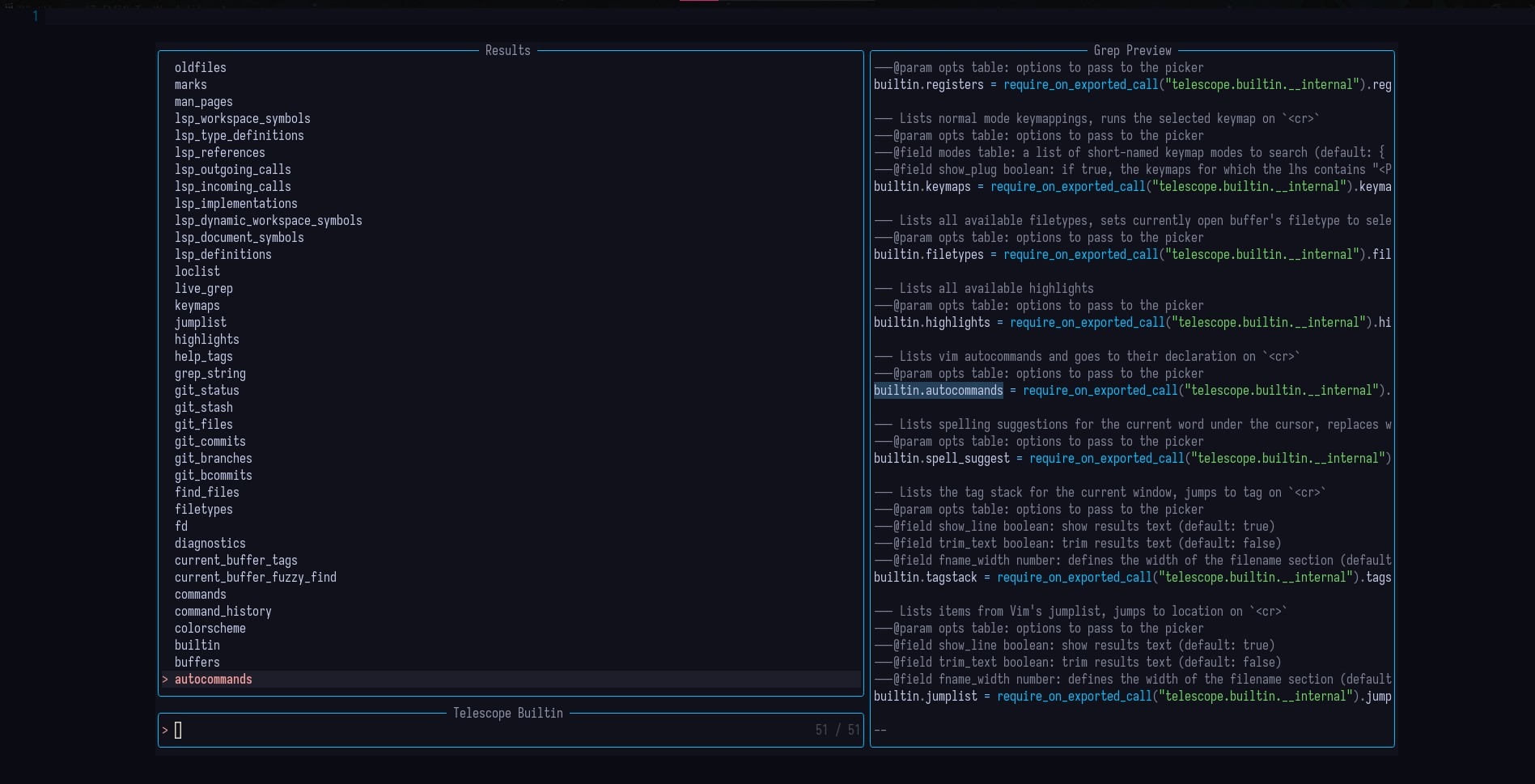Choose the git_status picker

(207, 390)
